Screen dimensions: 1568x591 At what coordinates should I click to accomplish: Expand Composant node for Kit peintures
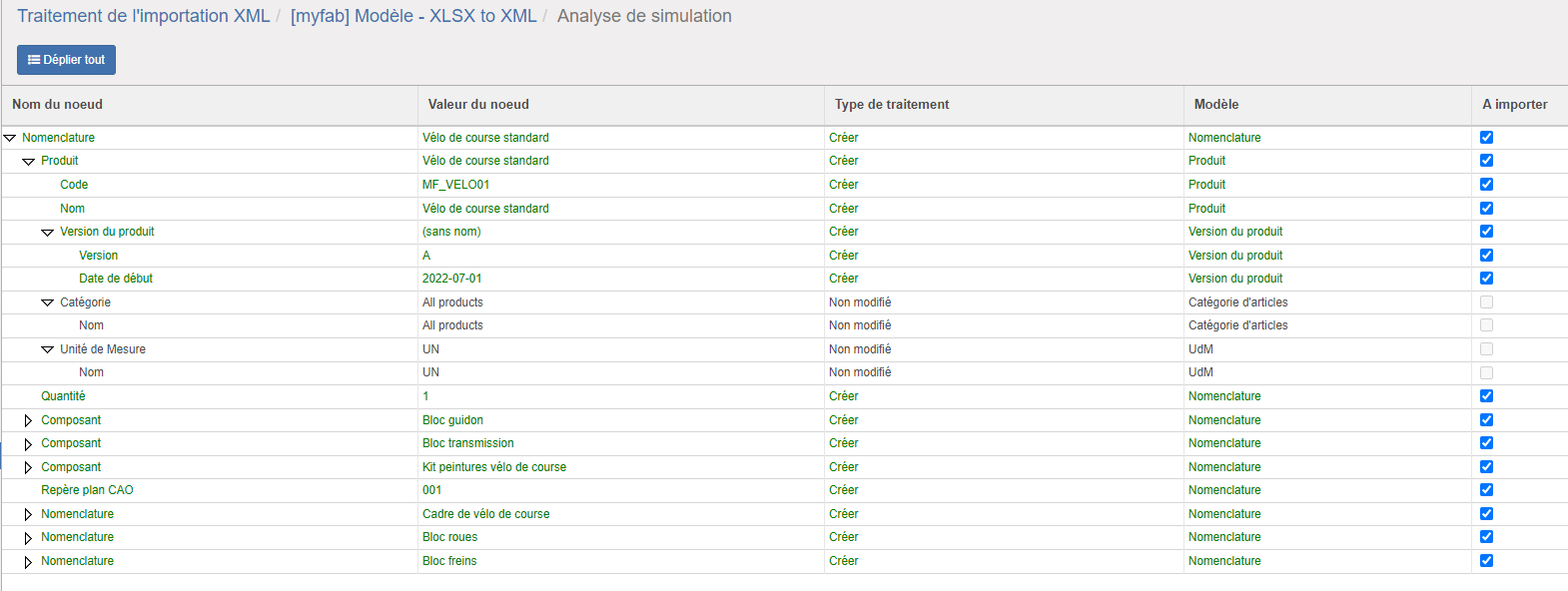[28, 467]
